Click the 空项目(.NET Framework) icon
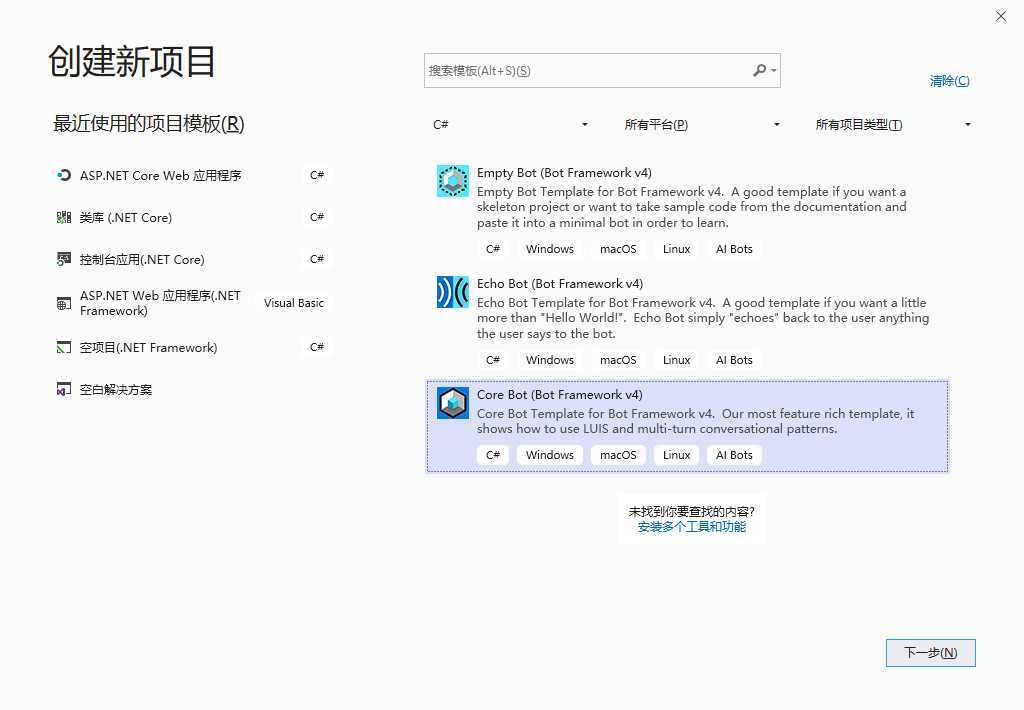 click(63, 347)
